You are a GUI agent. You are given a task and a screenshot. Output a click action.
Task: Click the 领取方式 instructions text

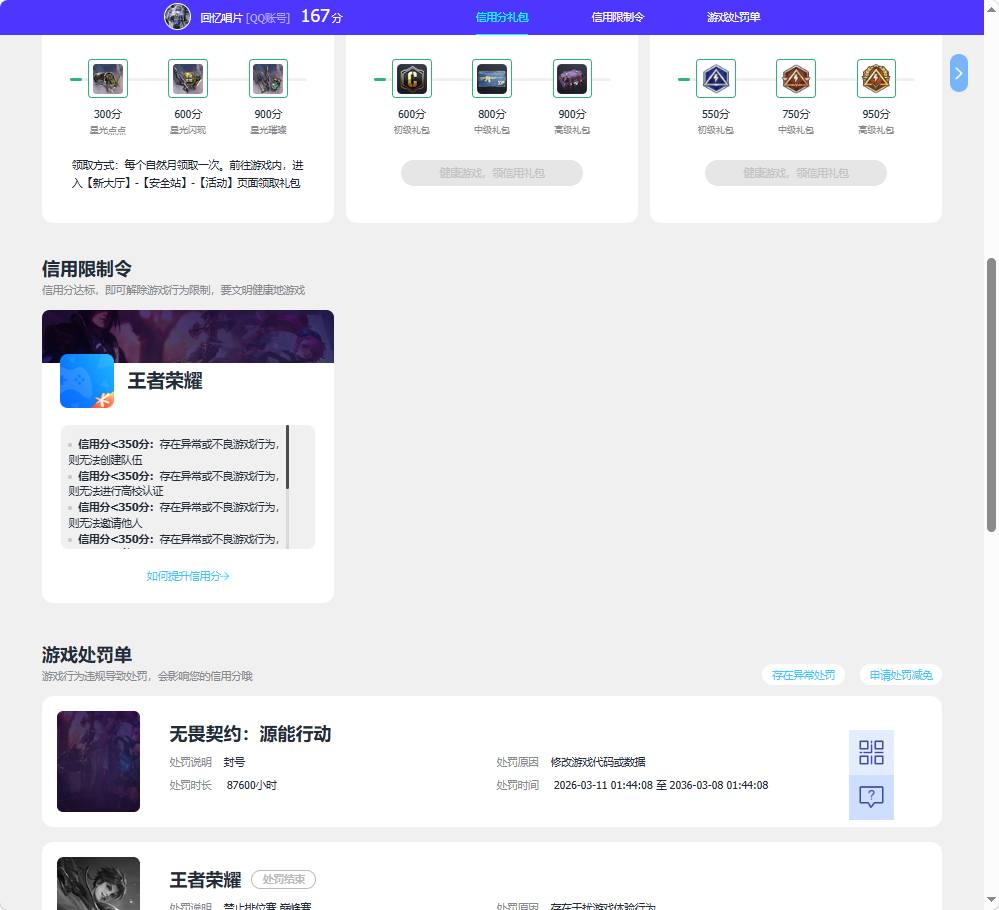pos(187,174)
